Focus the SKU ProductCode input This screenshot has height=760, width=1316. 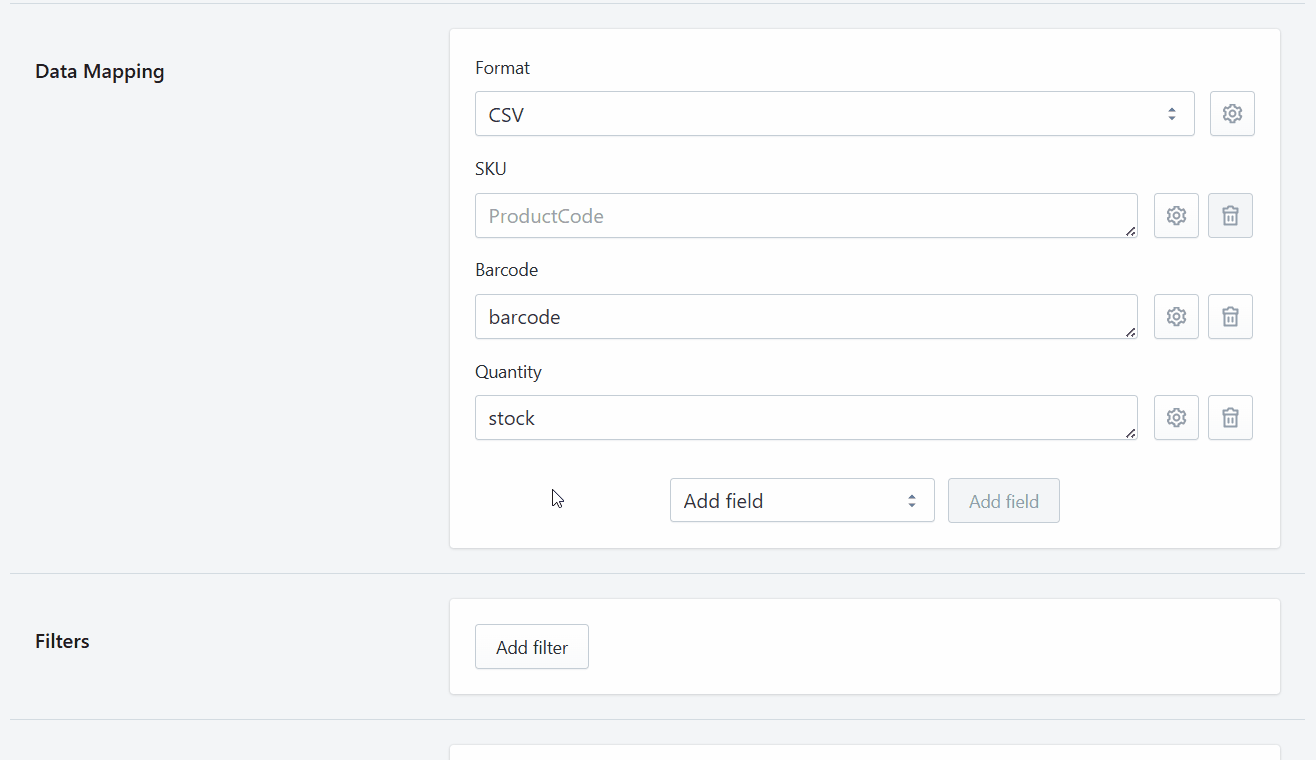click(x=806, y=216)
